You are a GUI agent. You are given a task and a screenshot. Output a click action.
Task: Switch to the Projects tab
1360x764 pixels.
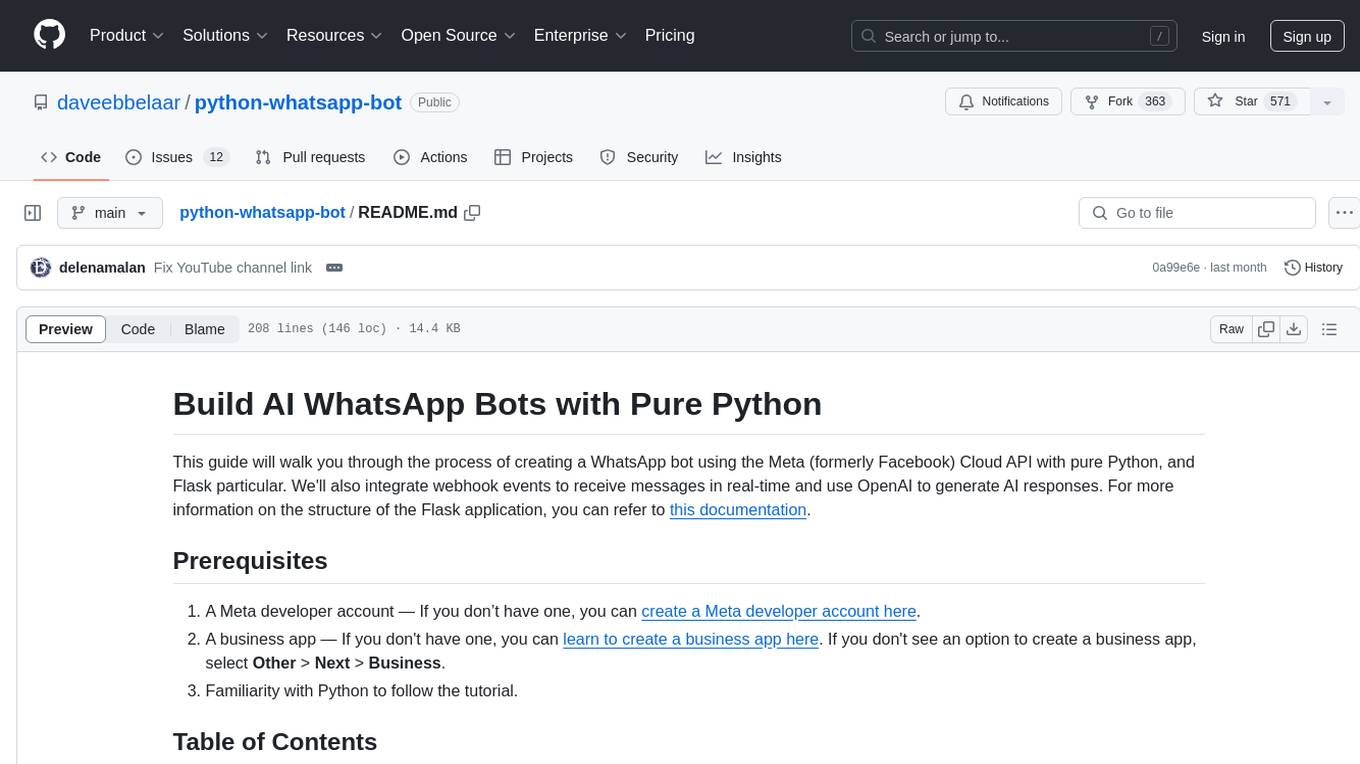(x=533, y=157)
